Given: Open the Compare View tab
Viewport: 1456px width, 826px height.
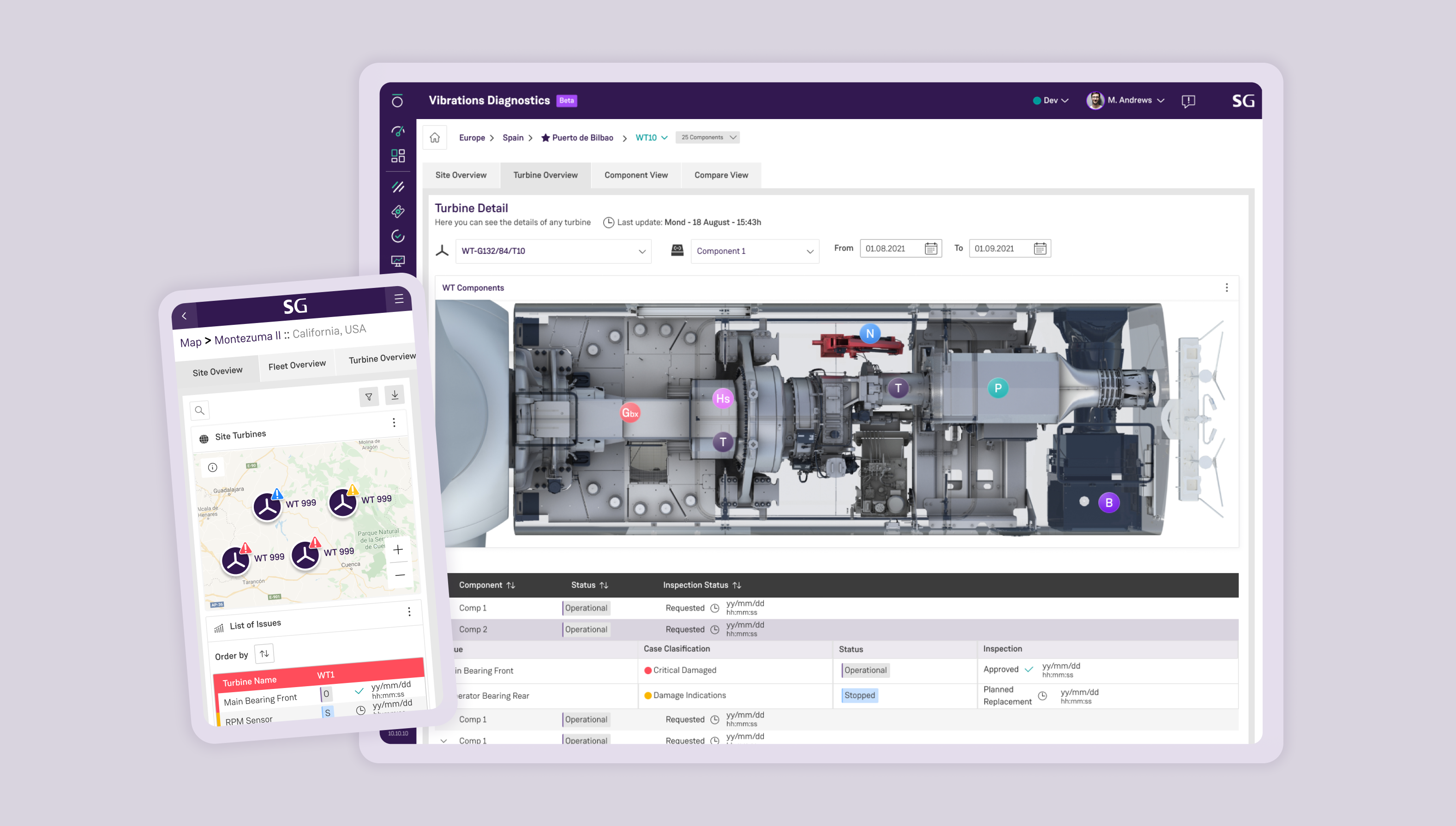Looking at the screenshot, I should [721, 175].
